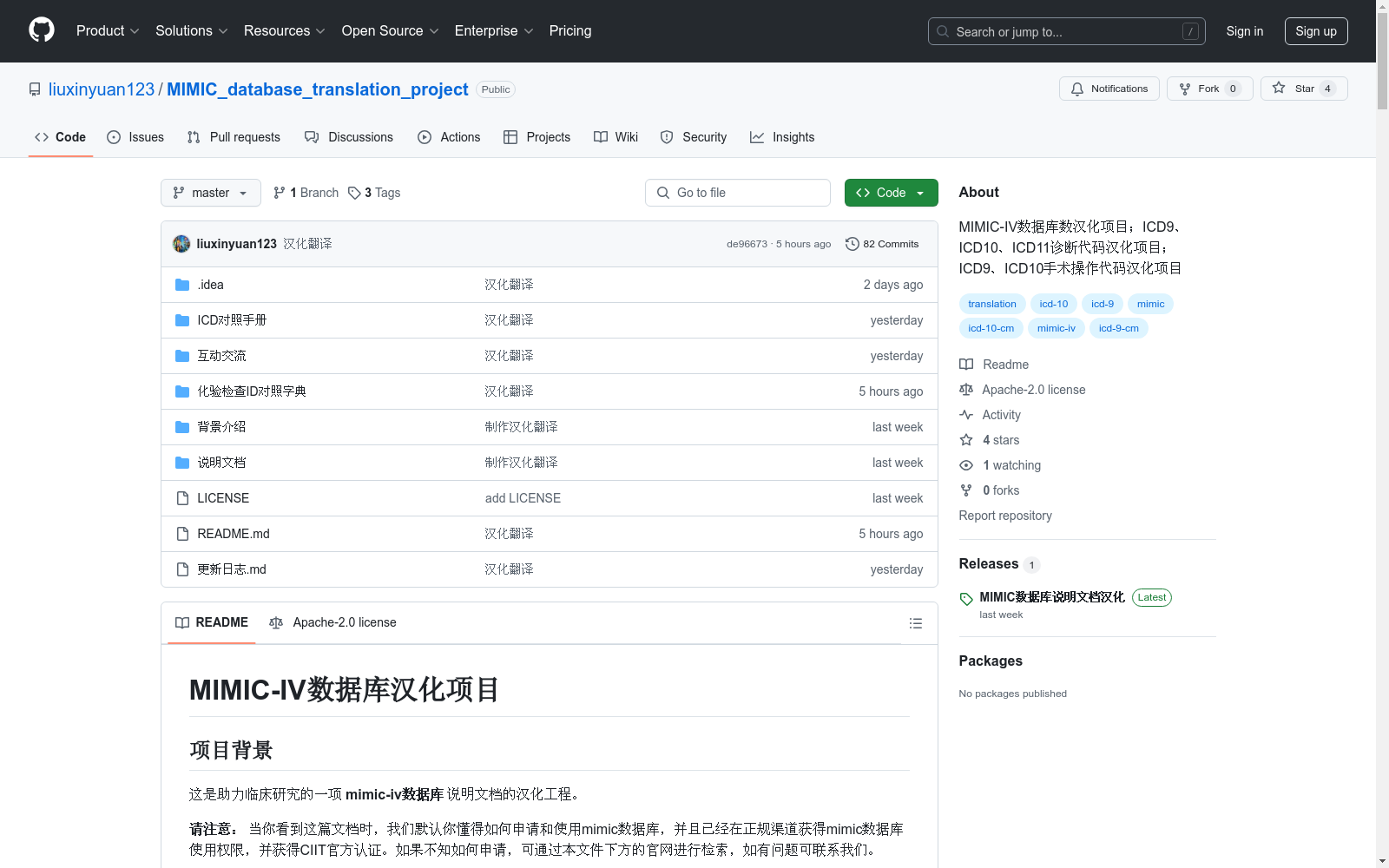This screenshot has height=868, width=1389.
Task: Click the commit history clock icon
Action: (x=851, y=244)
